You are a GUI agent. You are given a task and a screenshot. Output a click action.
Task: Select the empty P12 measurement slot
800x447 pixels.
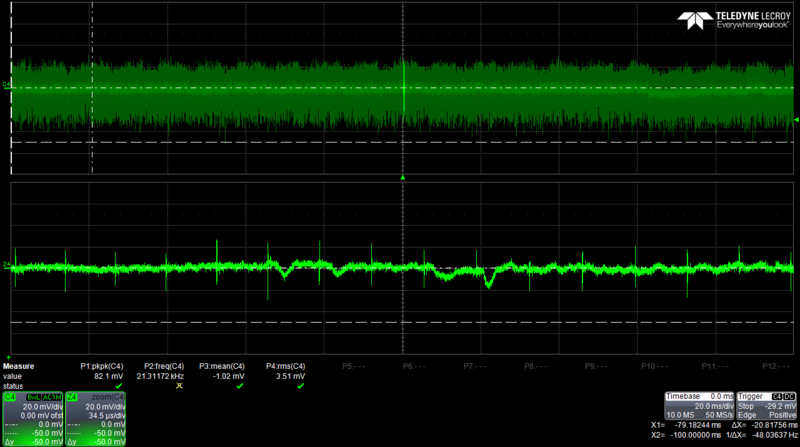coord(773,367)
